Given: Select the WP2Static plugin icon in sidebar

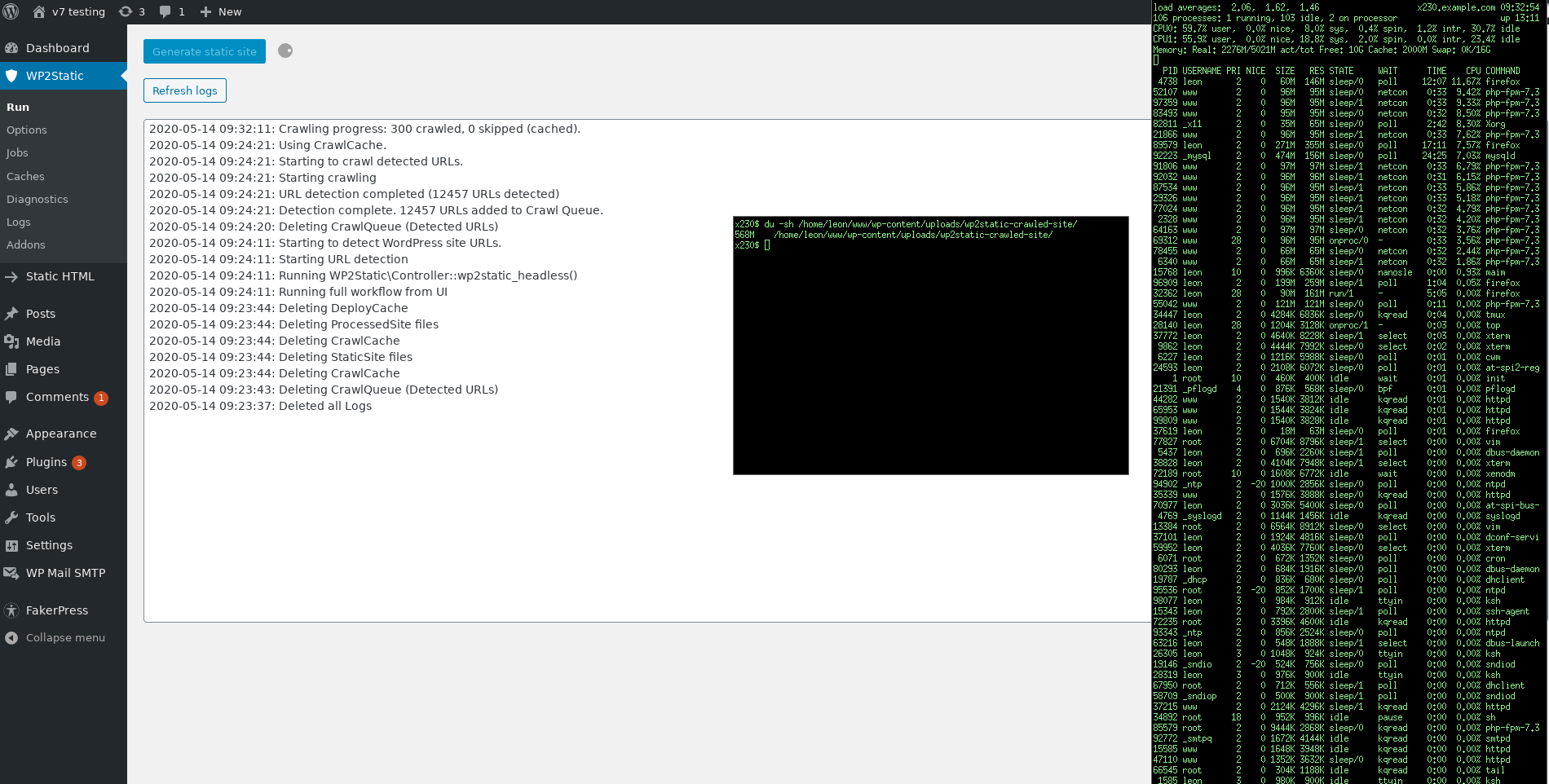Looking at the screenshot, I should pyautogui.click(x=11, y=75).
